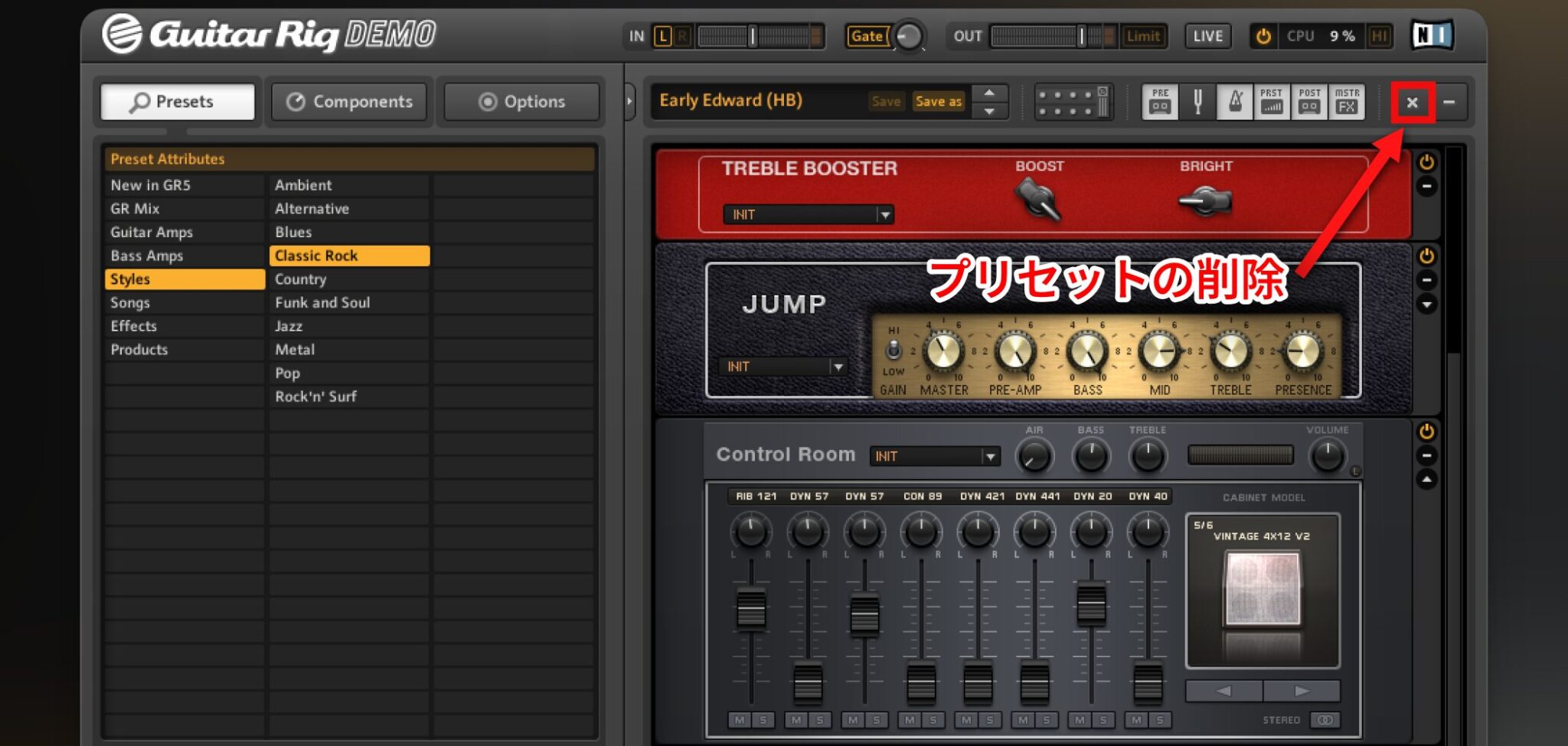Step to the next preset with the down arrow
Viewport: 1568px width, 746px height.
pos(989,111)
